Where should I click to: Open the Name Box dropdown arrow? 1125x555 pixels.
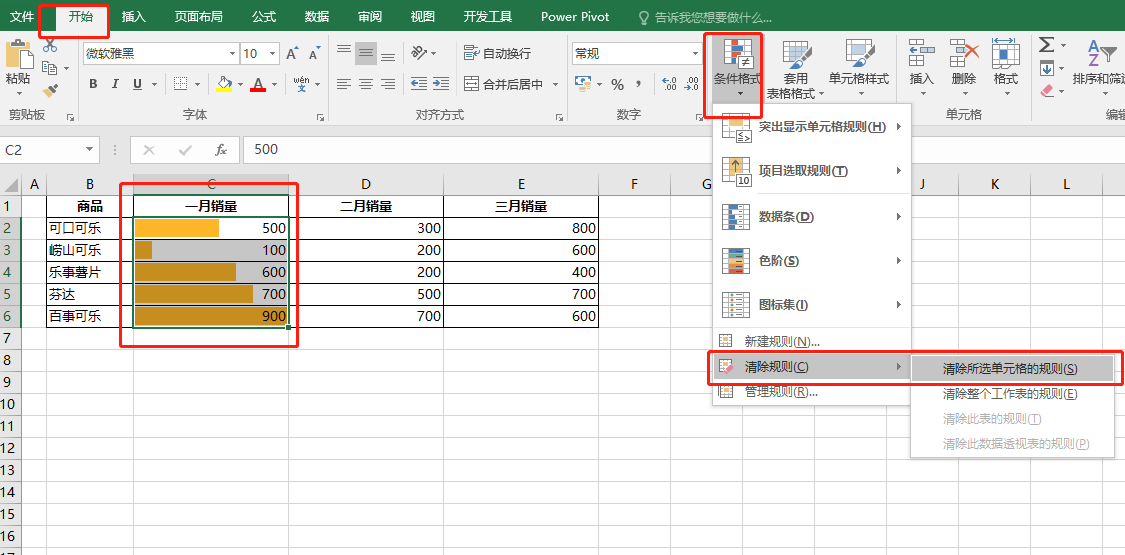[x=90, y=150]
